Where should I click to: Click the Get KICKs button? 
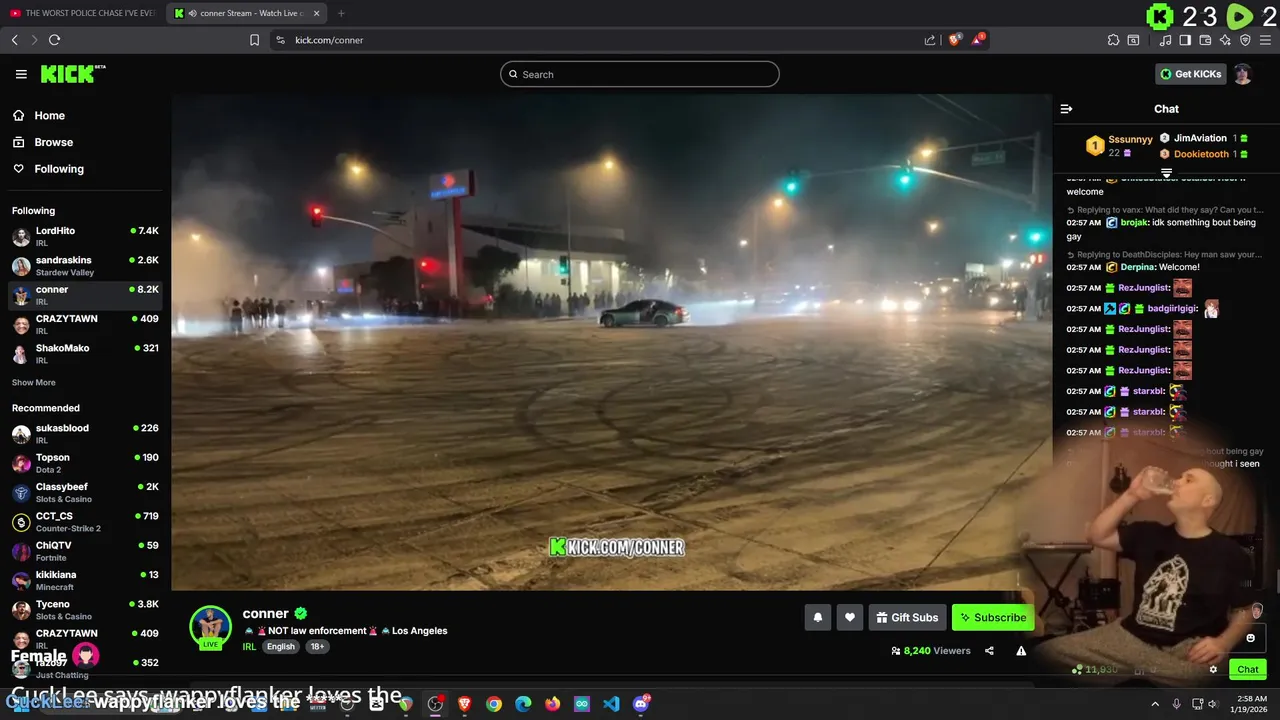(1190, 74)
